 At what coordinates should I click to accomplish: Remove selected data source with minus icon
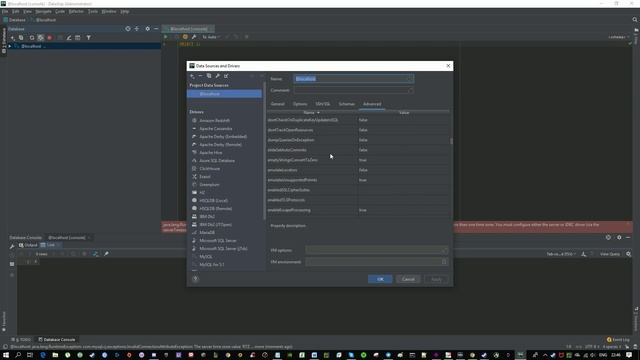200,76
